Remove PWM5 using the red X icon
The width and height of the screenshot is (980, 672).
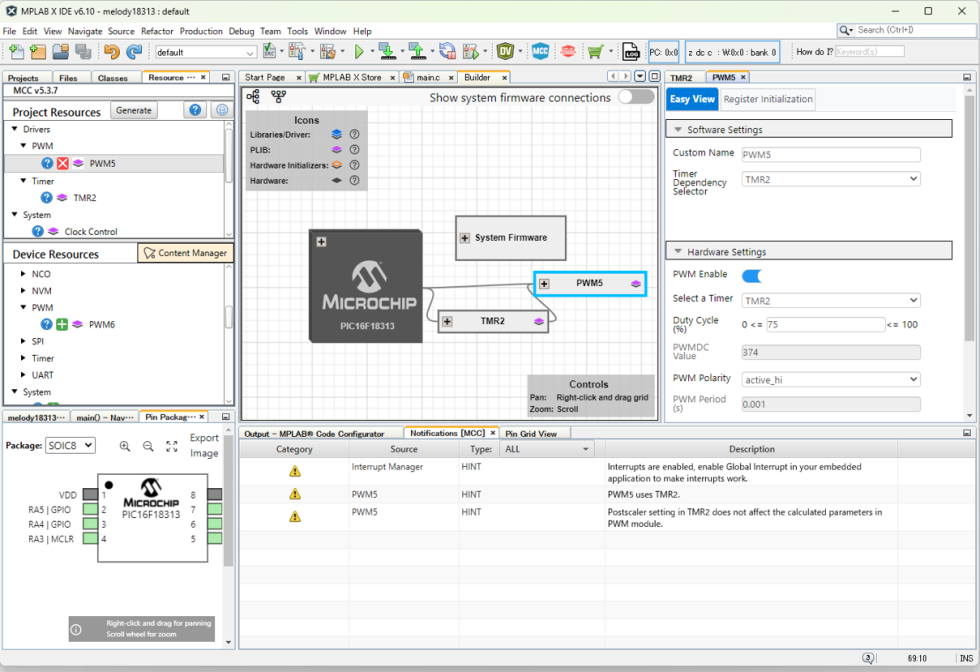(x=62, y=163)
